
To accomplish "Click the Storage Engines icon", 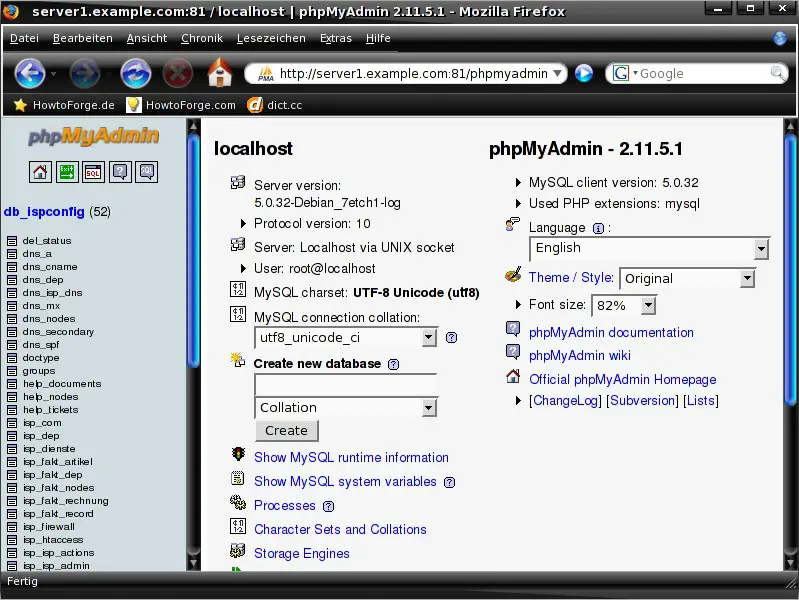I will point(238,550).
